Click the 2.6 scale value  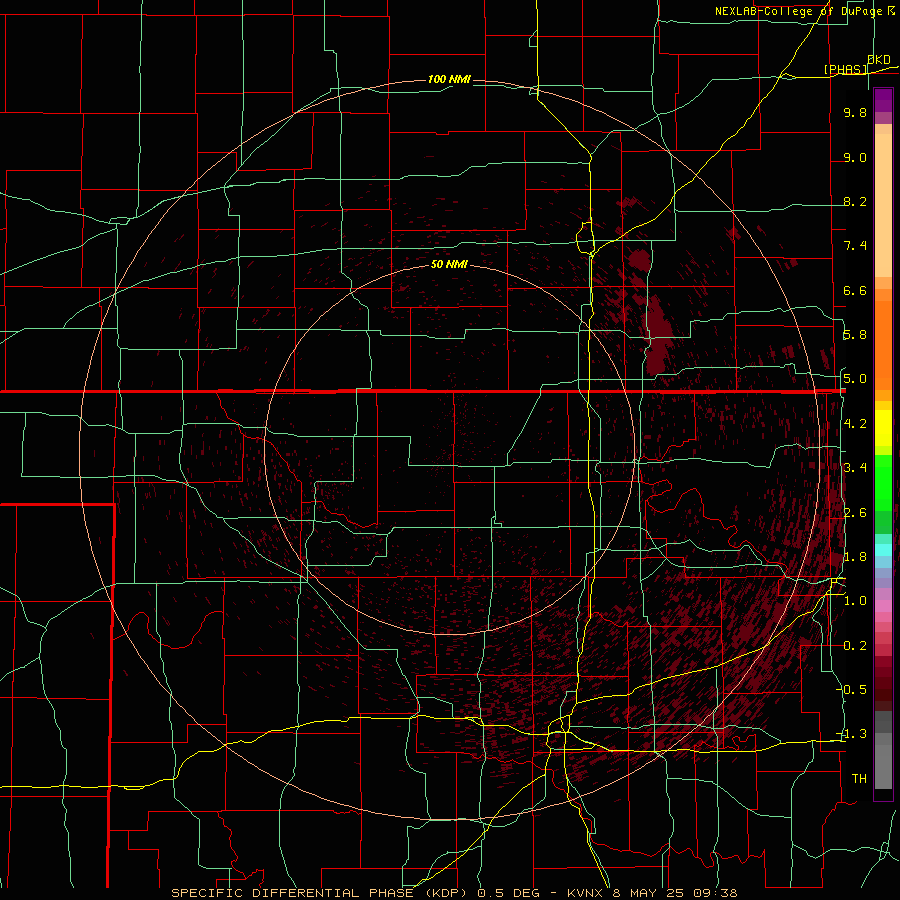855,512
